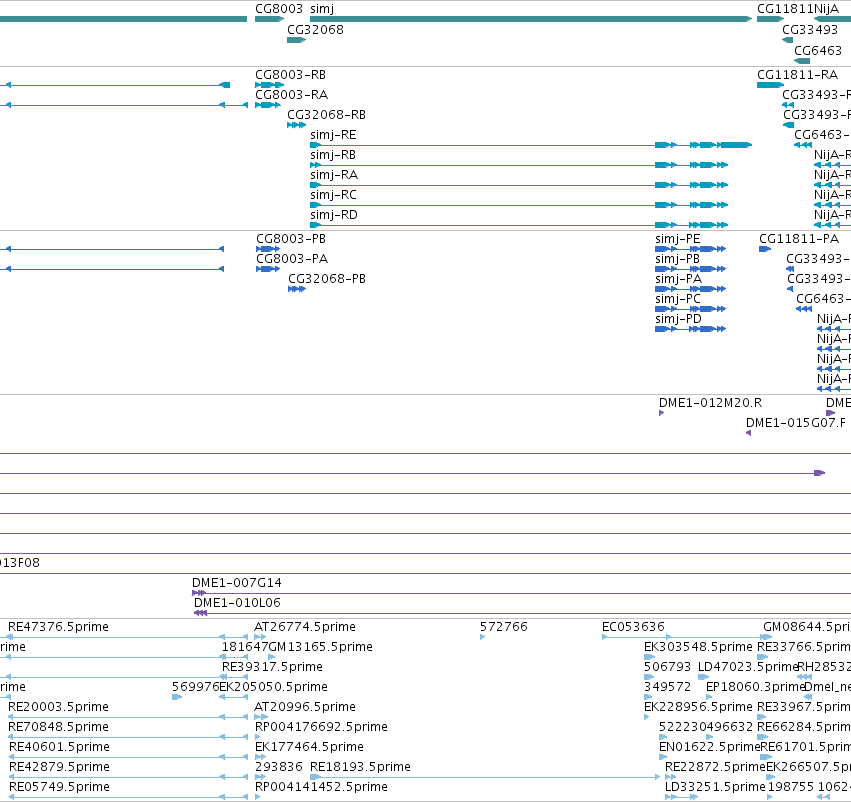This screenshot has height=802, width=851.
Task: Click the 181647 feature label
Action: pyautogui.click(x=245, y=647)
